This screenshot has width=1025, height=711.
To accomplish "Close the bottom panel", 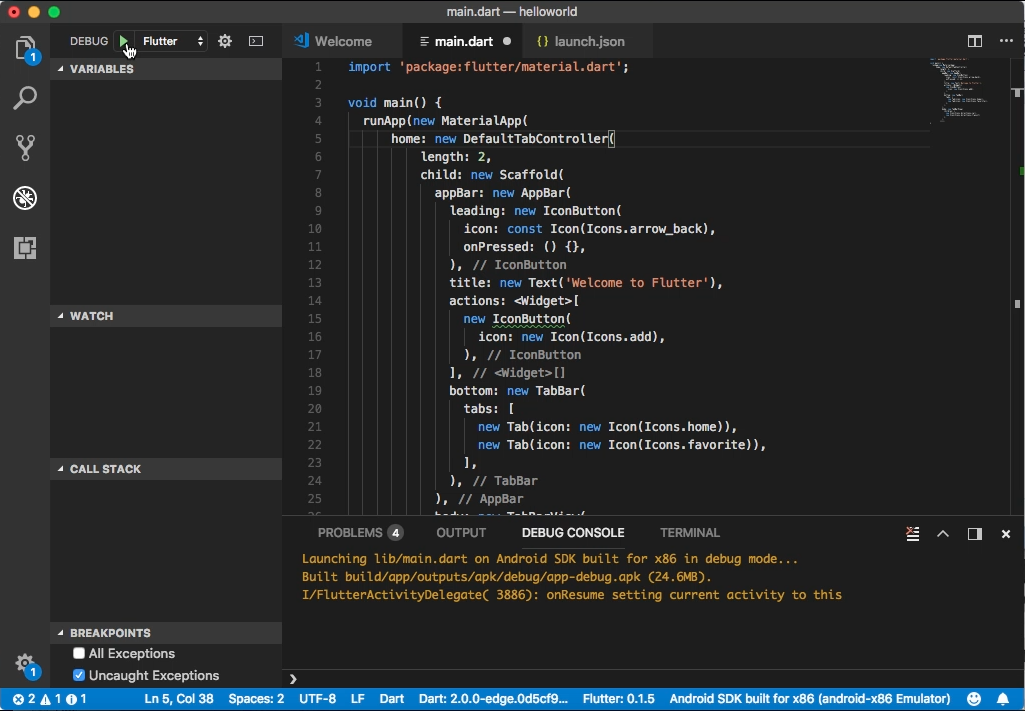I will (x=1006, y=534).
